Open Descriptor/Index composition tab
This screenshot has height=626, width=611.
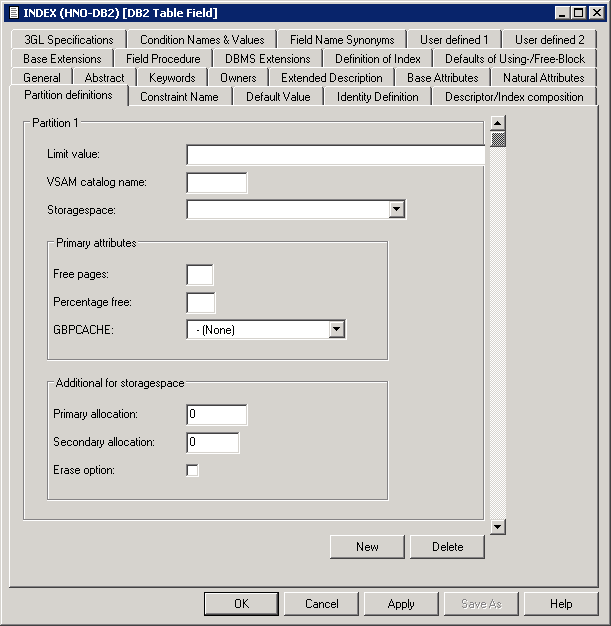[514, 97]
